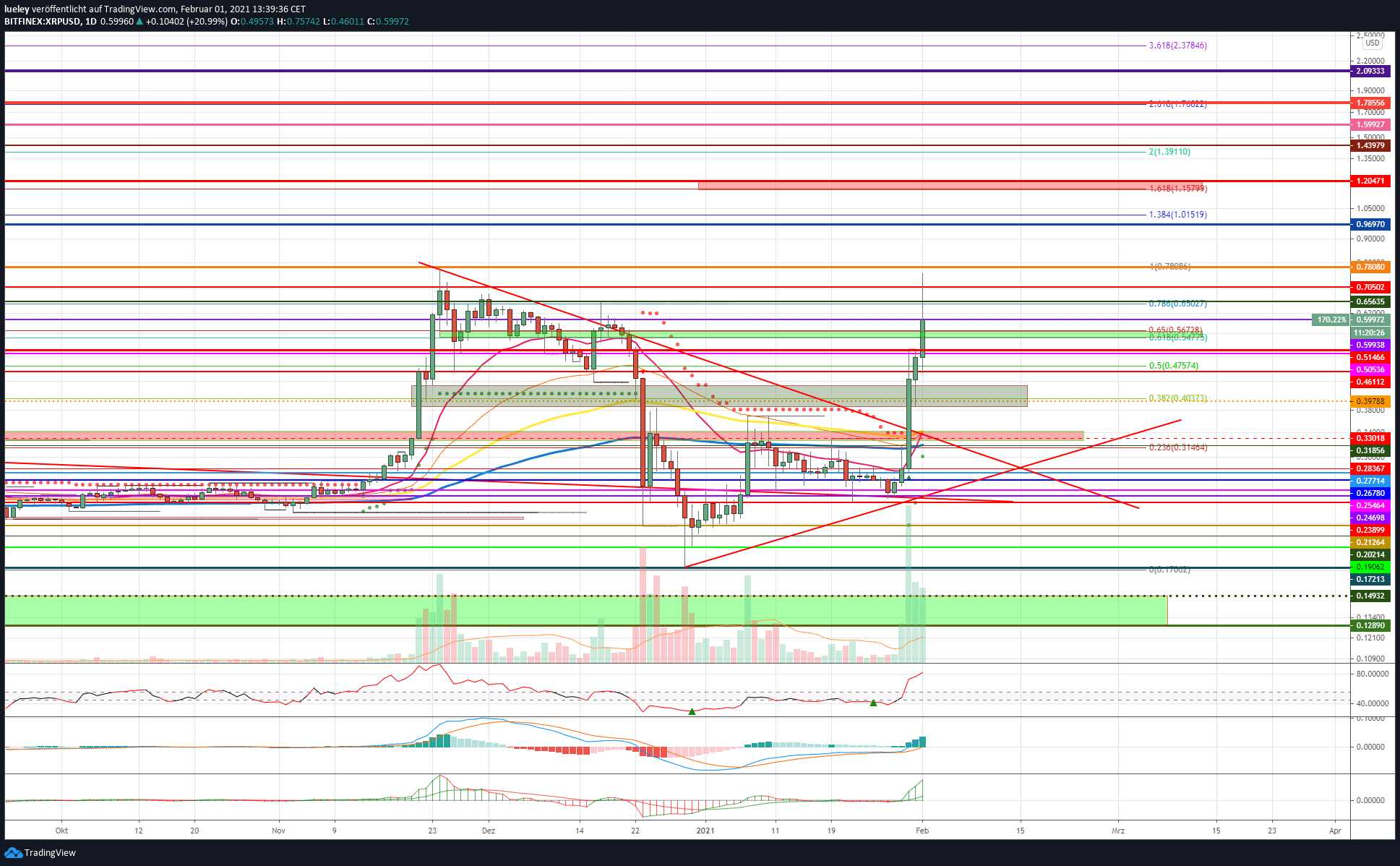This screenshot has width=1400, height=866.
Task: Click the magenta 0.25464 price label
Action: point(1370,505)
